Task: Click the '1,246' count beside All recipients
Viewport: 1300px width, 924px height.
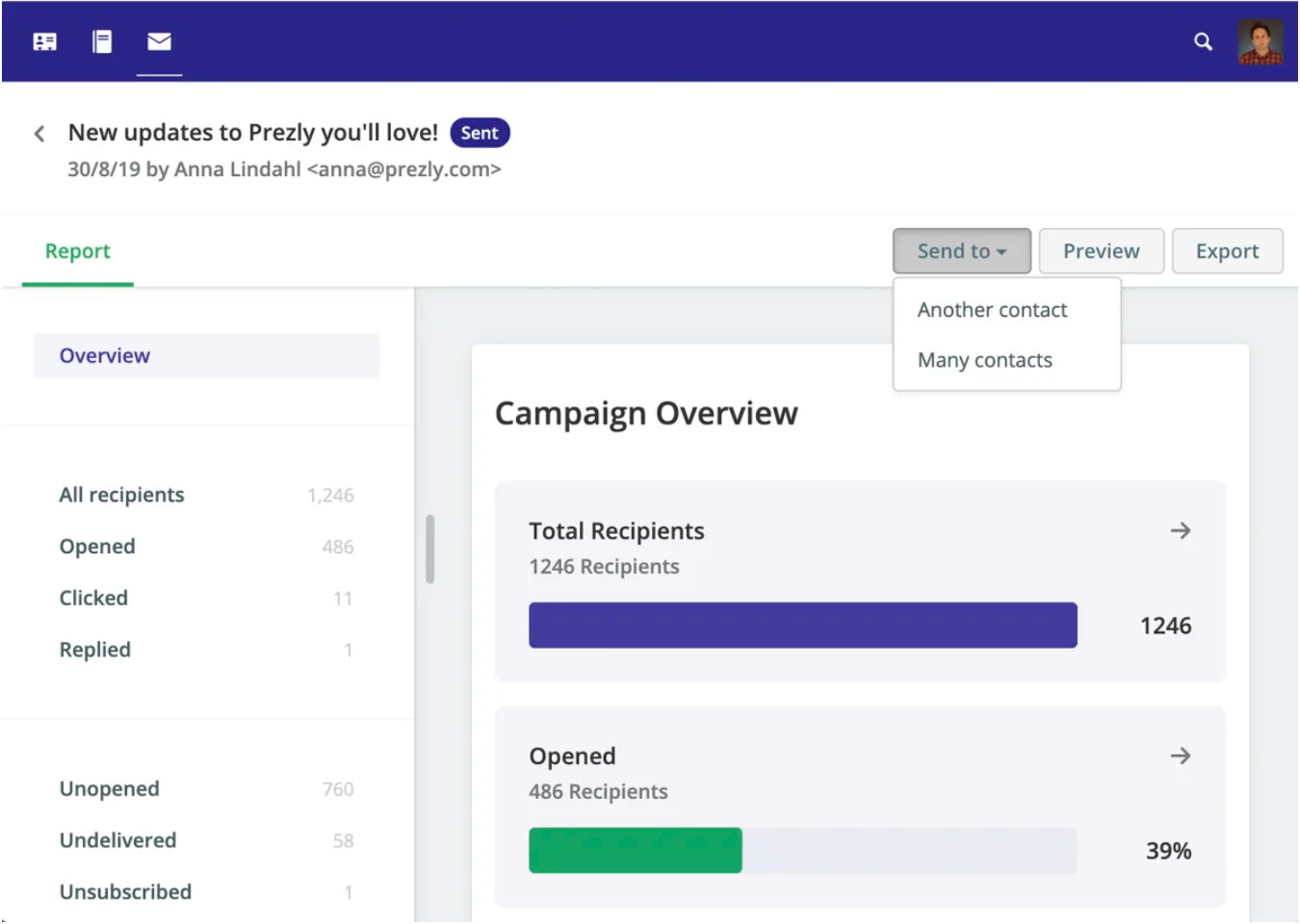Action: pos(330,496)
